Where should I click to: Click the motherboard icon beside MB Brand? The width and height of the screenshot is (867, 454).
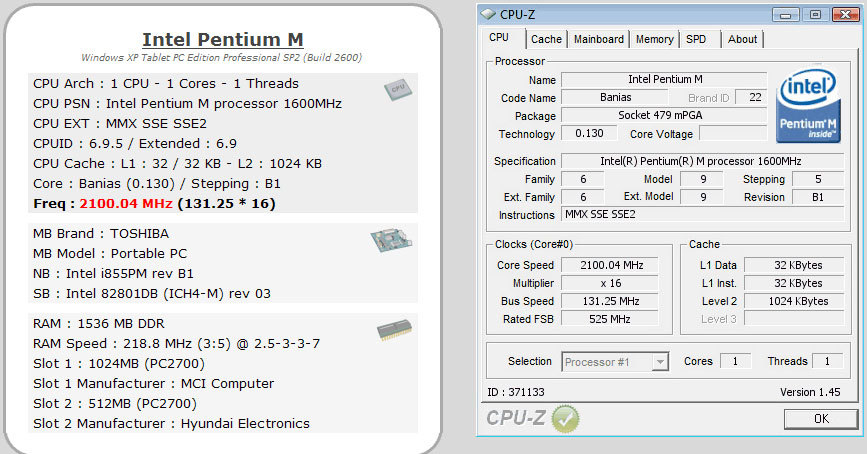point(391,239)
